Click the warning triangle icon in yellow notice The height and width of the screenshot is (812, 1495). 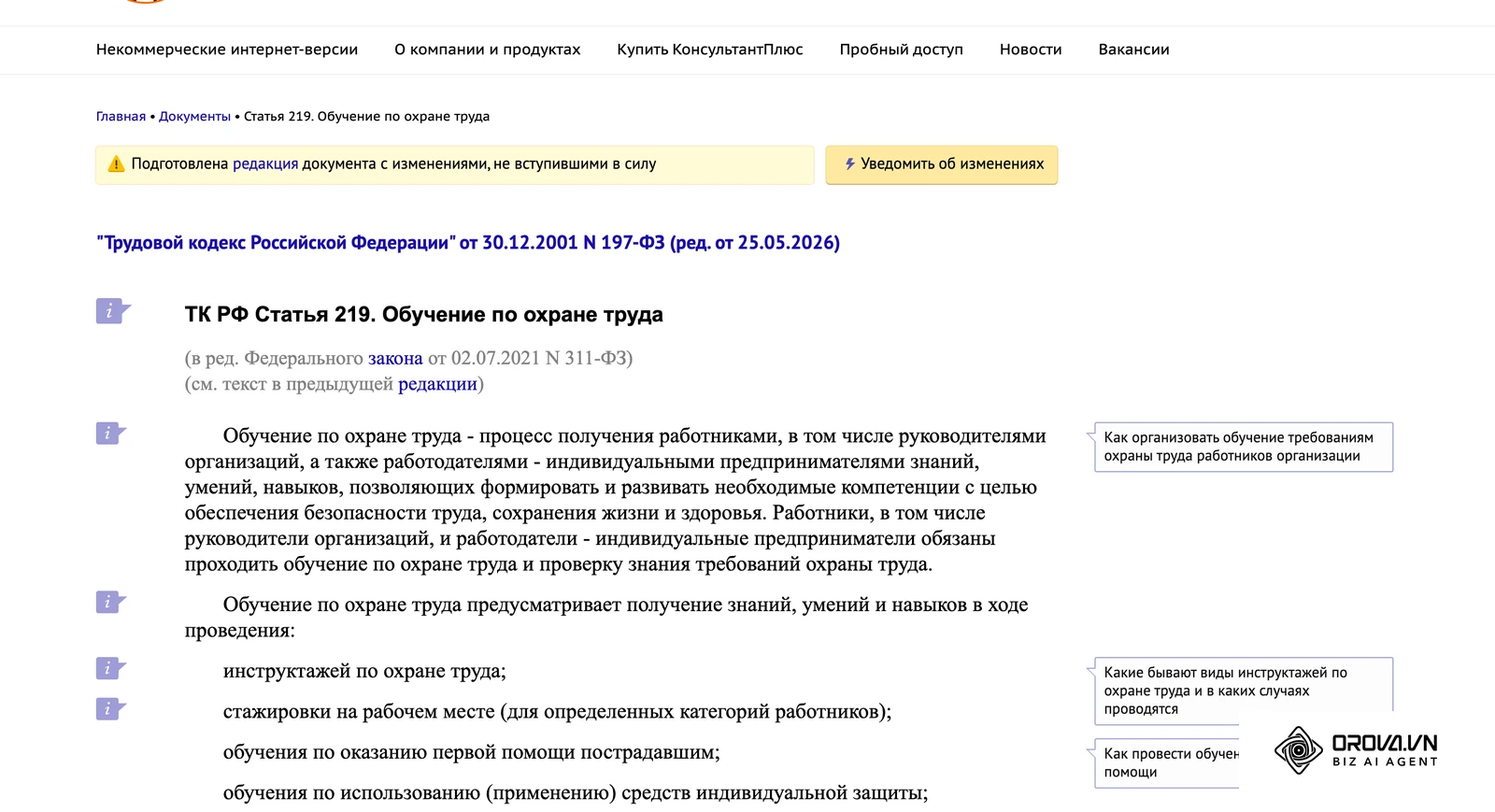(x=116, y=164)
